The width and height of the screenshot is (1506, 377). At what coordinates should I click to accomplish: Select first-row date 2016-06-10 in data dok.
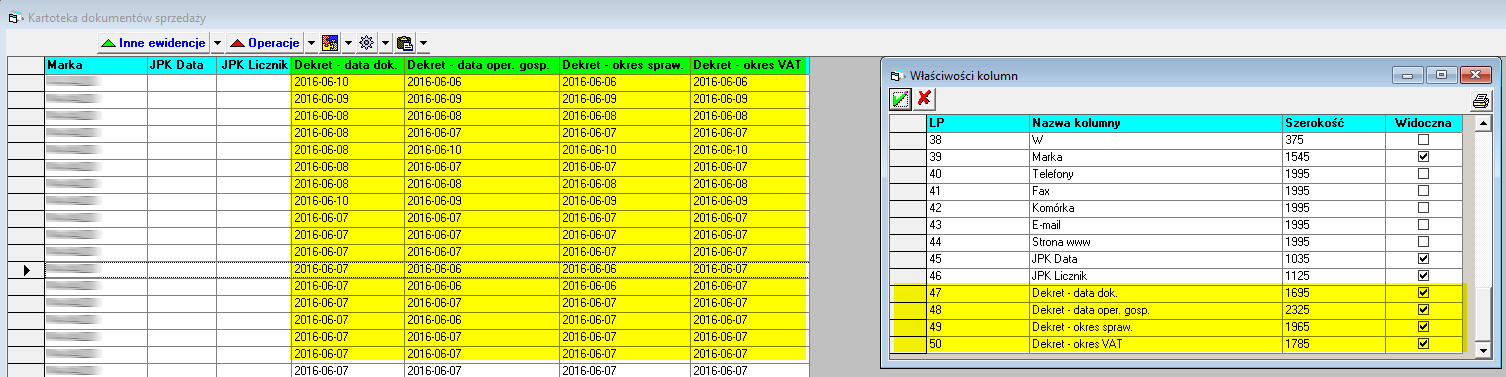(x=348, y=82)
